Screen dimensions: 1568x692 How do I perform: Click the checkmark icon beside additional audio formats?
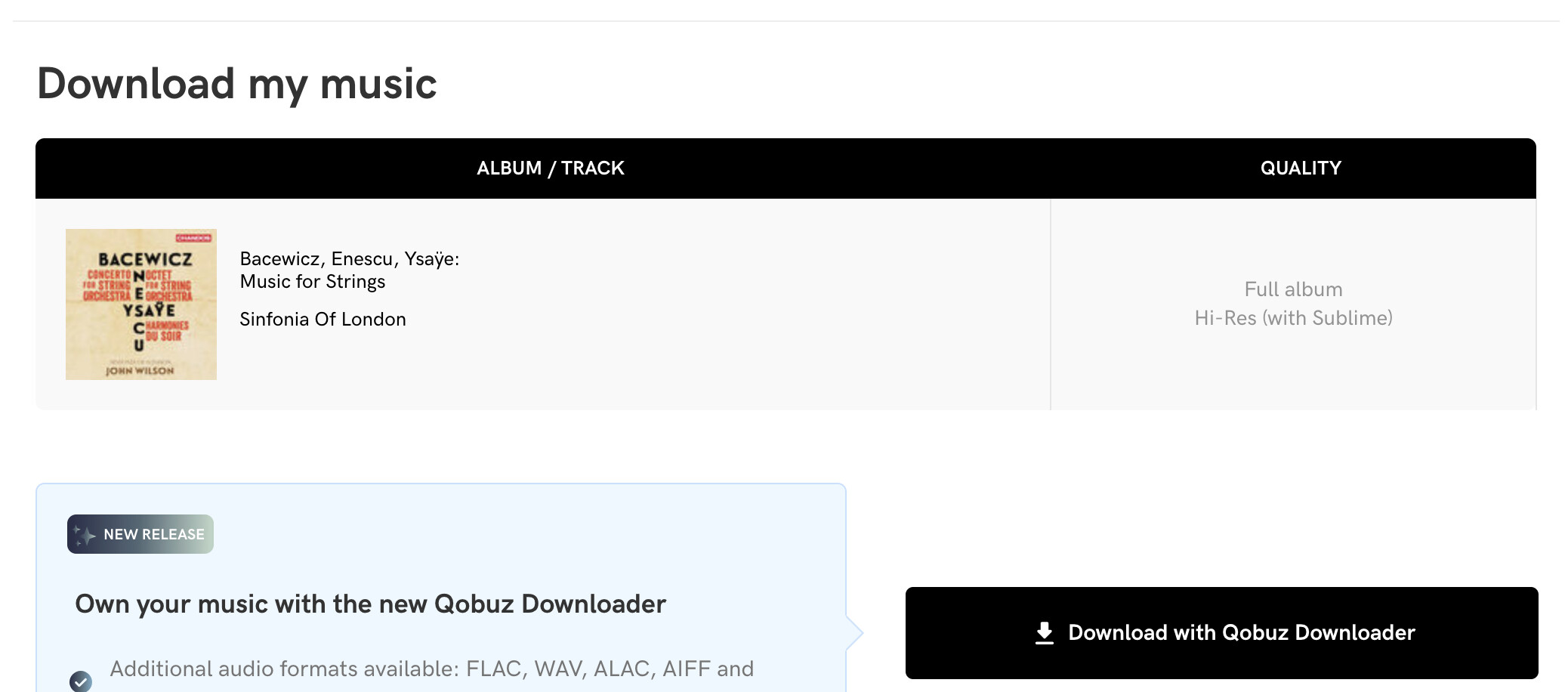coord(81,681)
